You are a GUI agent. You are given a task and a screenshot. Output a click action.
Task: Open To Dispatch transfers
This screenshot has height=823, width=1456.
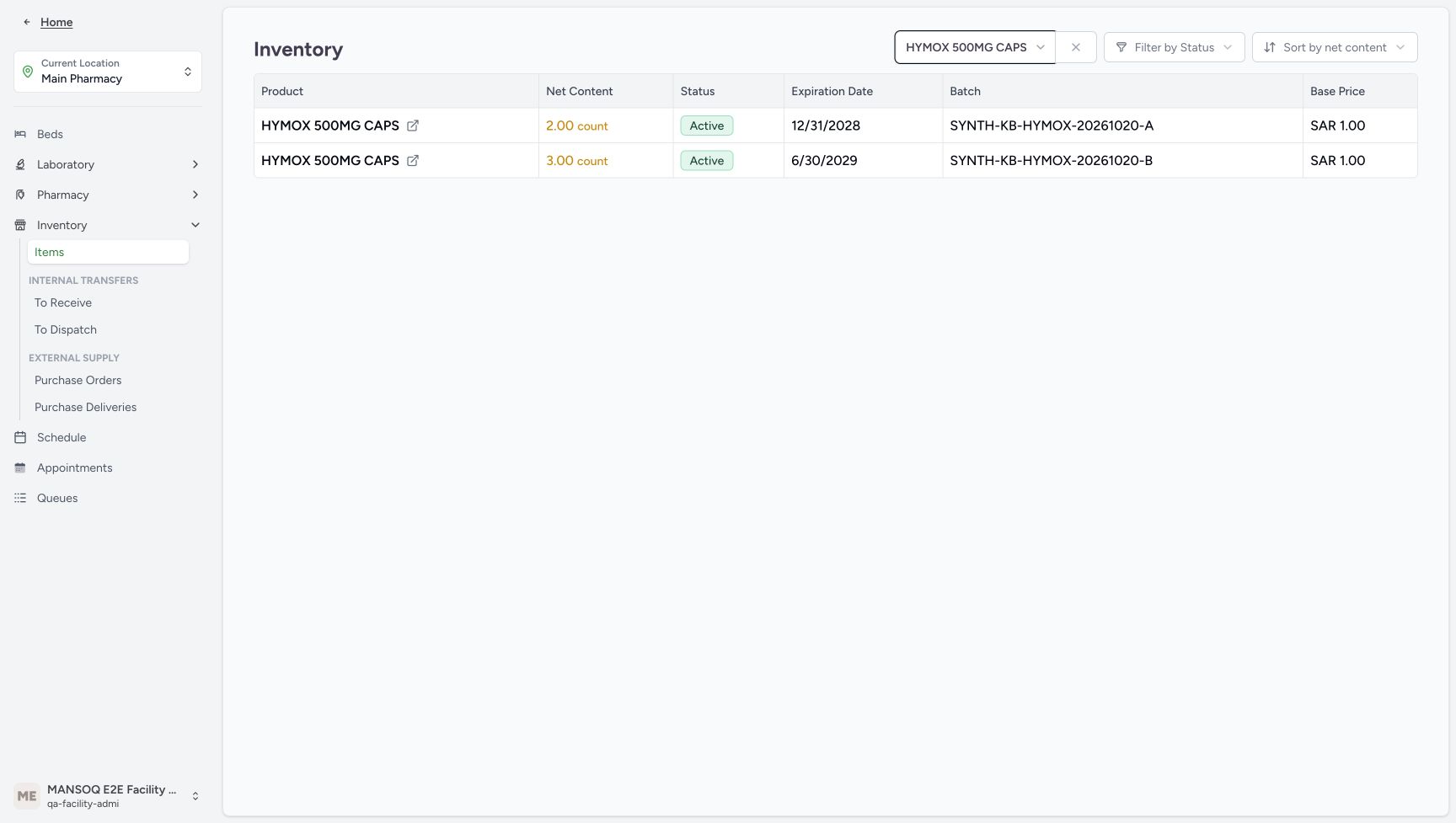(66, 329)
